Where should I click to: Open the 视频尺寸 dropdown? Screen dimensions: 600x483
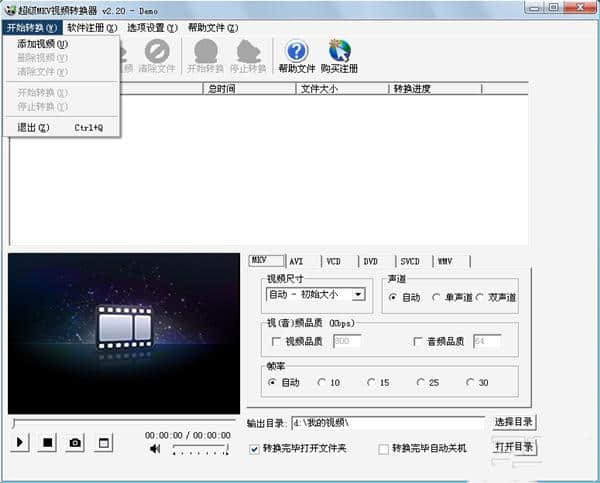358,295
